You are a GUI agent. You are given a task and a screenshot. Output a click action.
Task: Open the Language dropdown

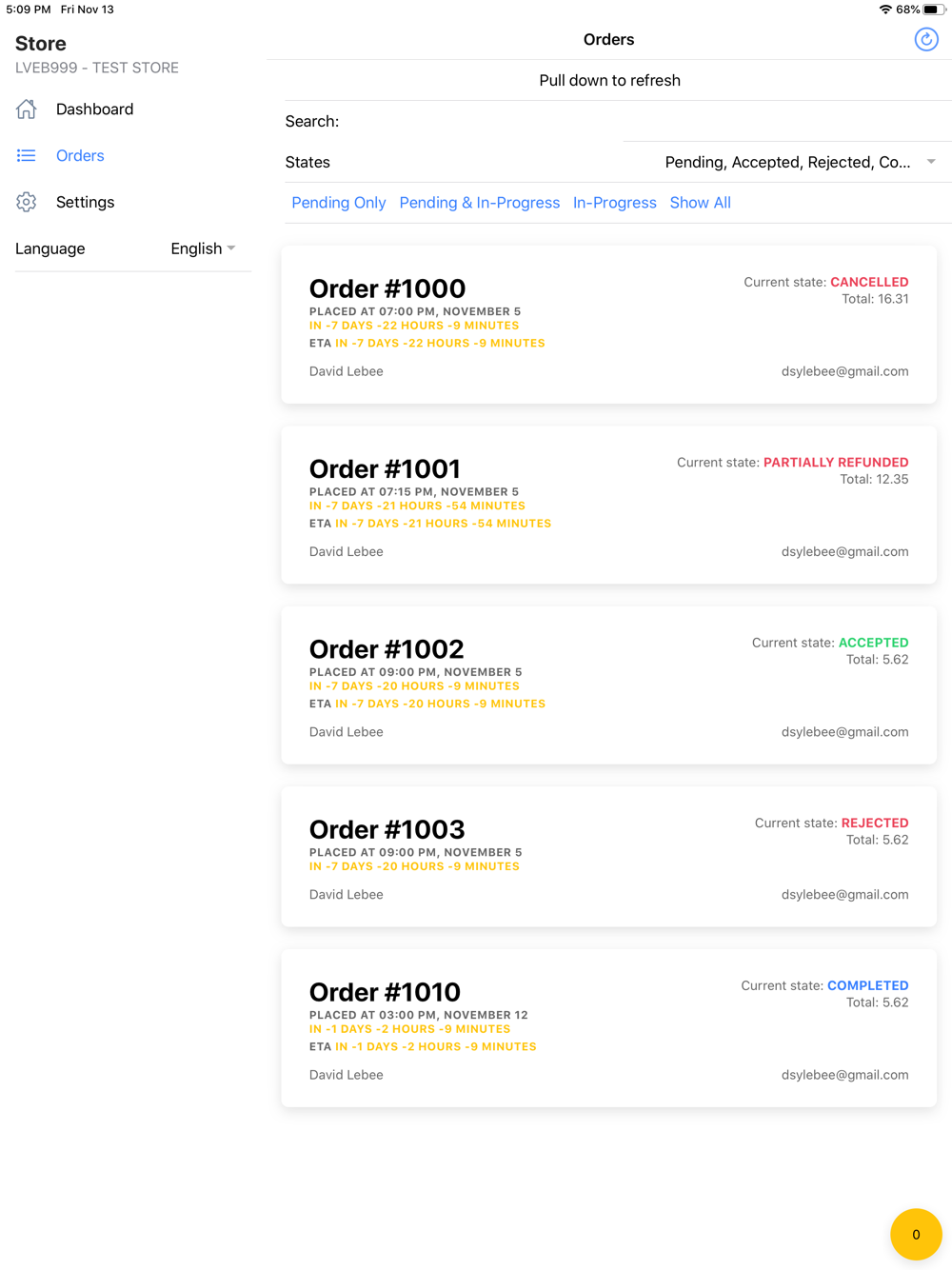coord(203,248)
